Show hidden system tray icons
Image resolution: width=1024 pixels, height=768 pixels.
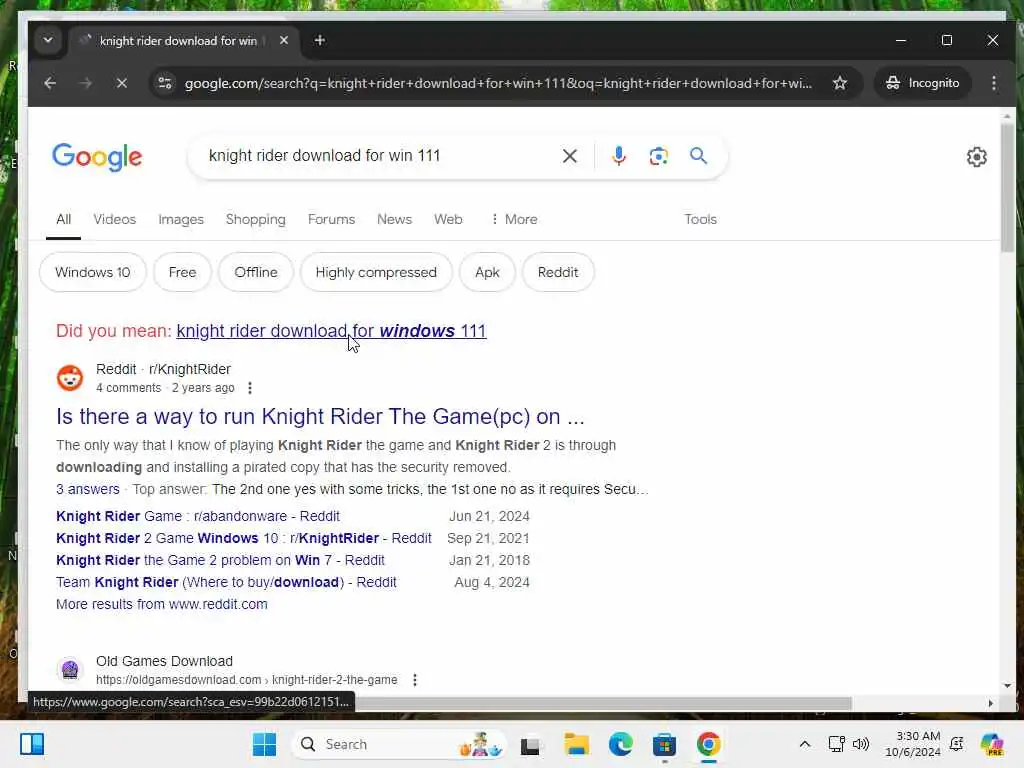pos(805,744)
